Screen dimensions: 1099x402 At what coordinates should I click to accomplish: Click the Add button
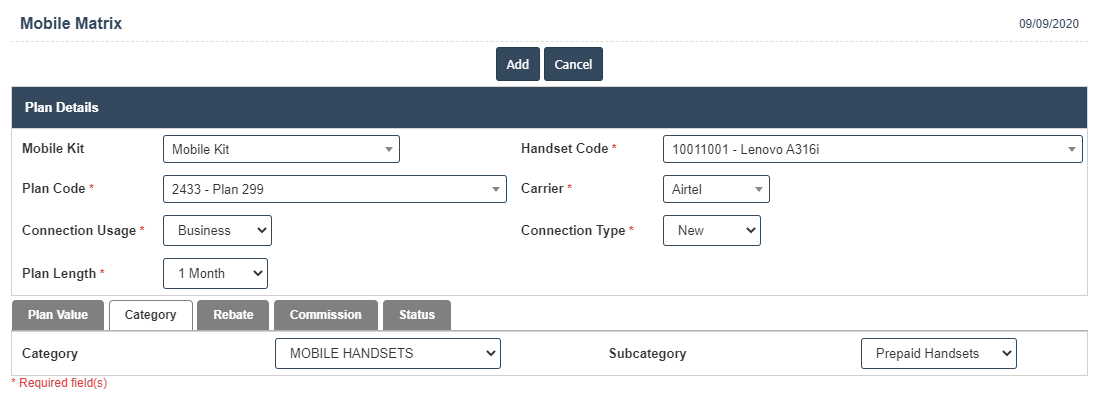click(517, 64)
